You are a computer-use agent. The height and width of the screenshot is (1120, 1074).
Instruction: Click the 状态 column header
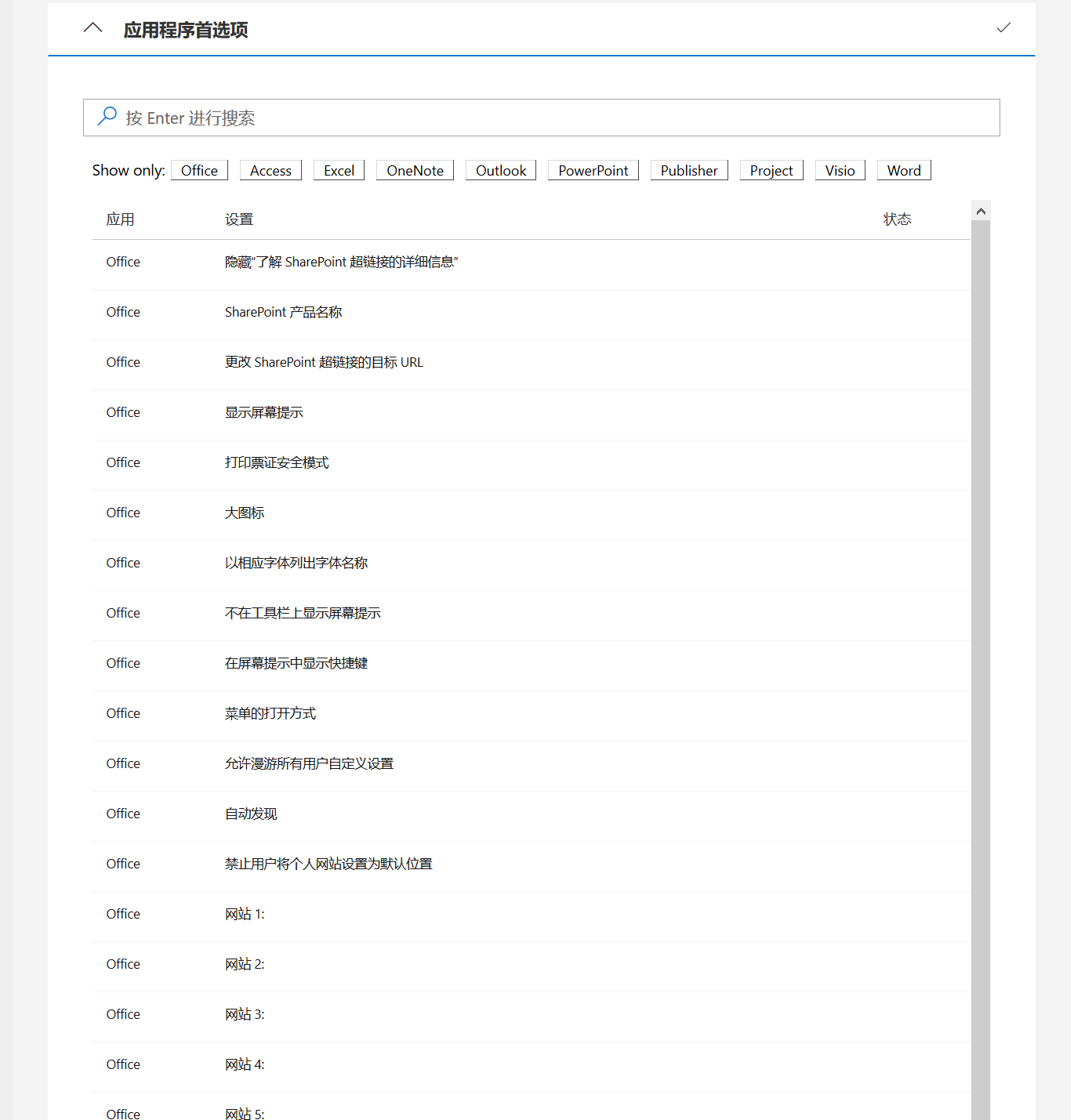tap(898, 219)
